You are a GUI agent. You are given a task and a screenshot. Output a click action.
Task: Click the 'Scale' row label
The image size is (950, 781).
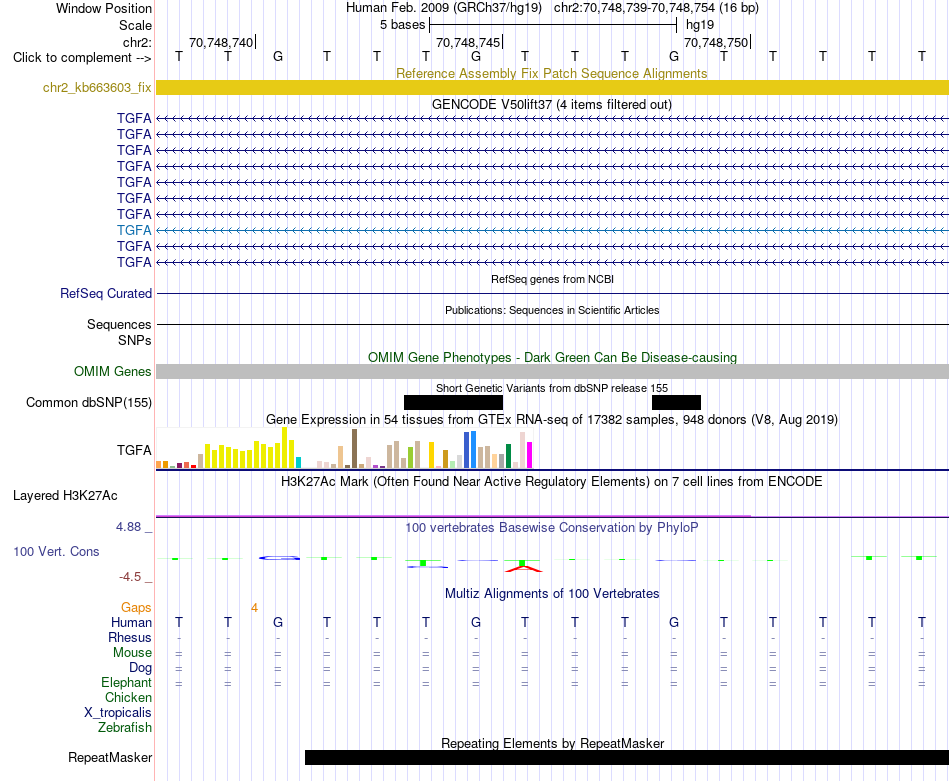tap(135, 25)
